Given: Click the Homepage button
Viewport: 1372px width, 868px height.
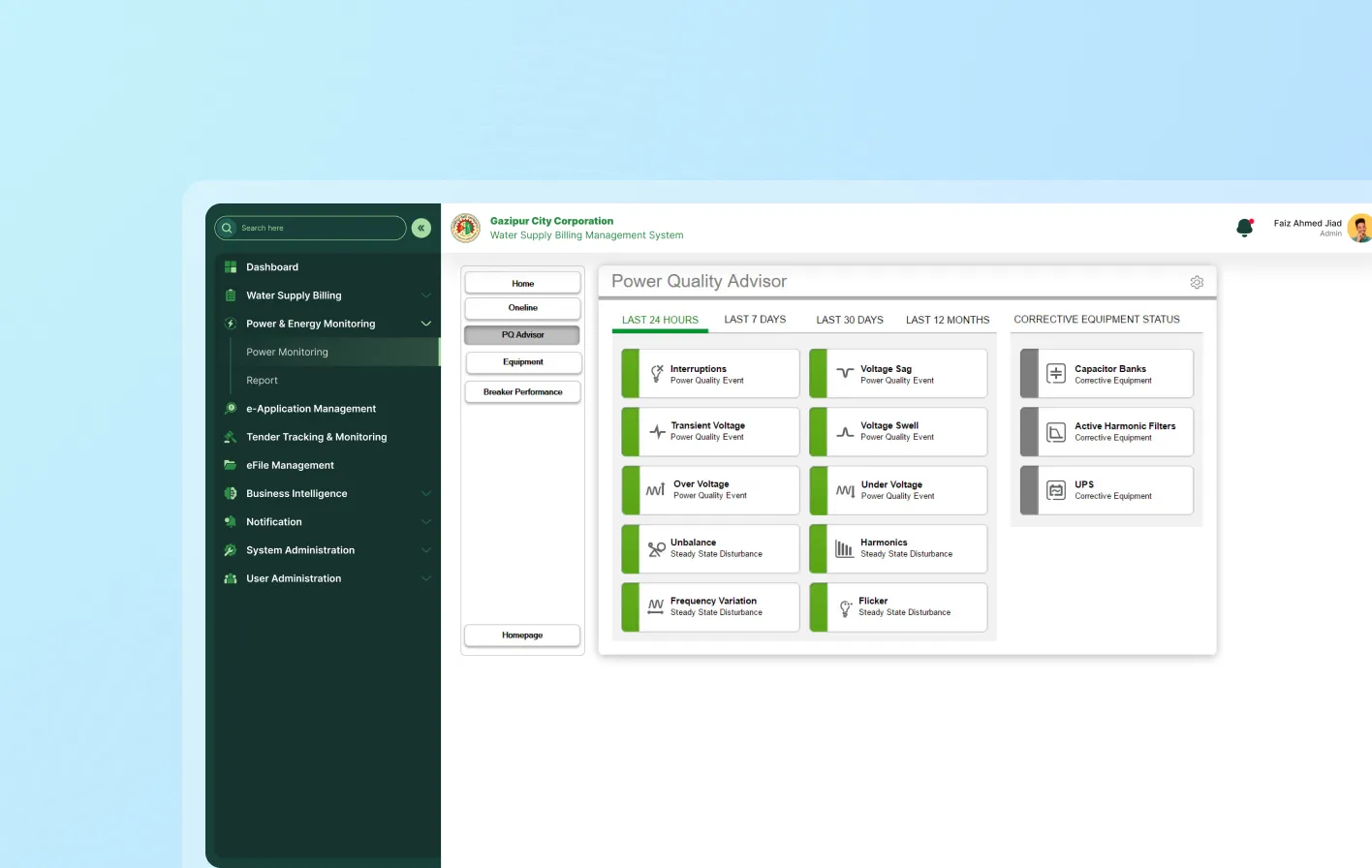Looking at the screenshot, I should tap(522, 635).
